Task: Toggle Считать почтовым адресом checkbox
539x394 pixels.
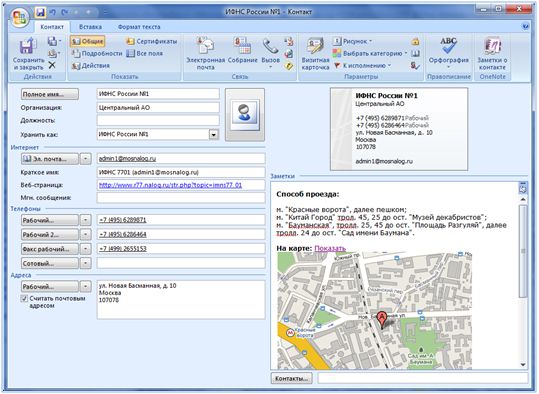Action: click(x=24, y=298)
